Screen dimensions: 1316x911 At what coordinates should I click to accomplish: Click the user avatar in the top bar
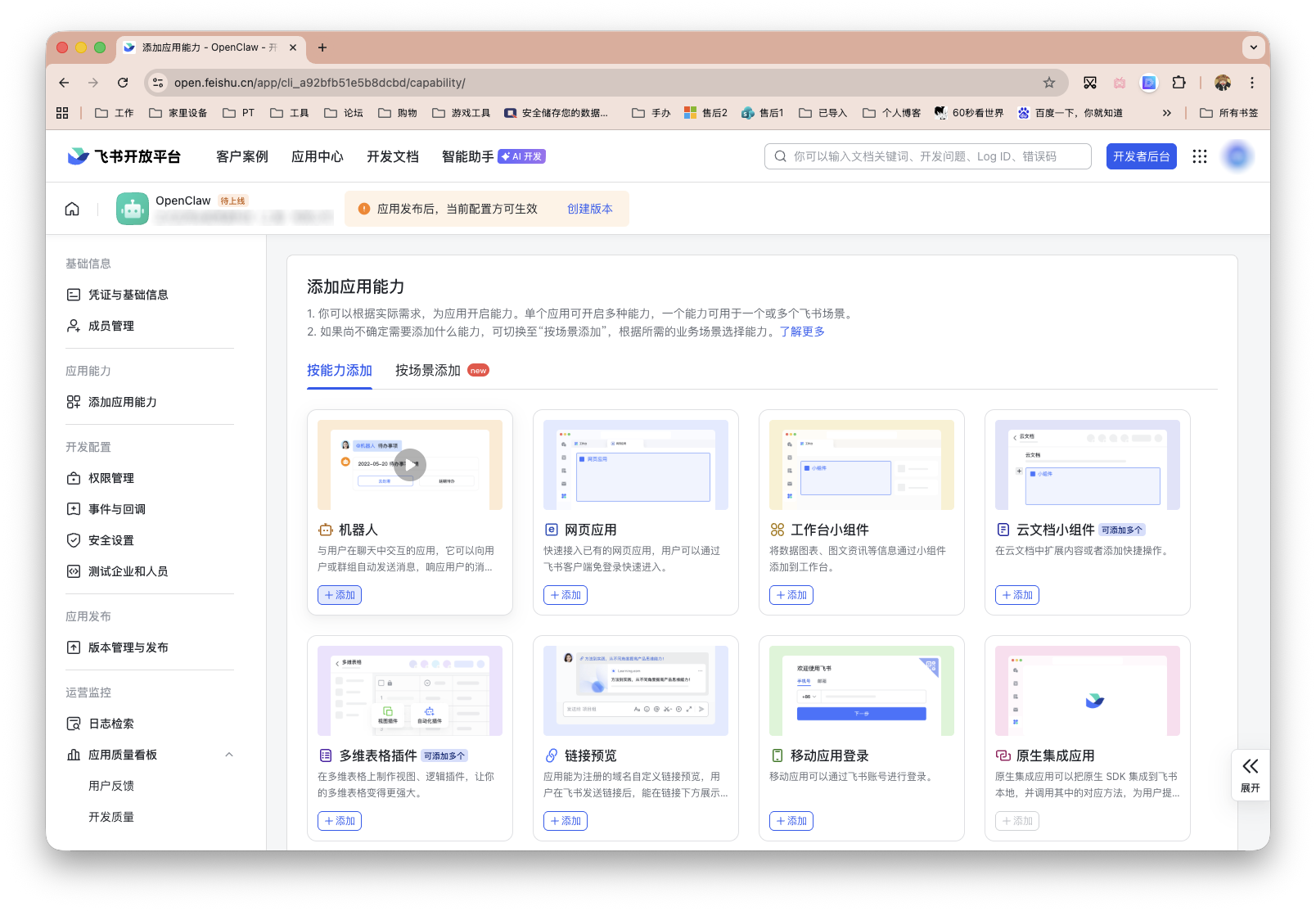[1237, 156]
